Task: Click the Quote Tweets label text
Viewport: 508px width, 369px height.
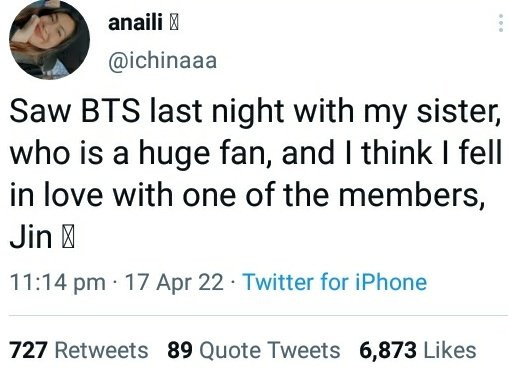Action: tap(269, 350)
